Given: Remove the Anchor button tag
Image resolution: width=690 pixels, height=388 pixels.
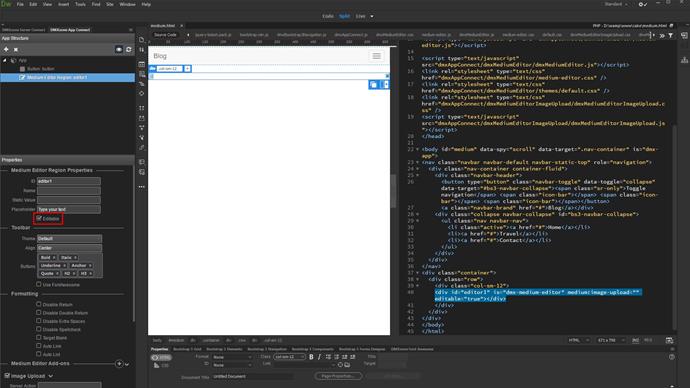Looking at the screenshot, I should click(x=90, y=266).
